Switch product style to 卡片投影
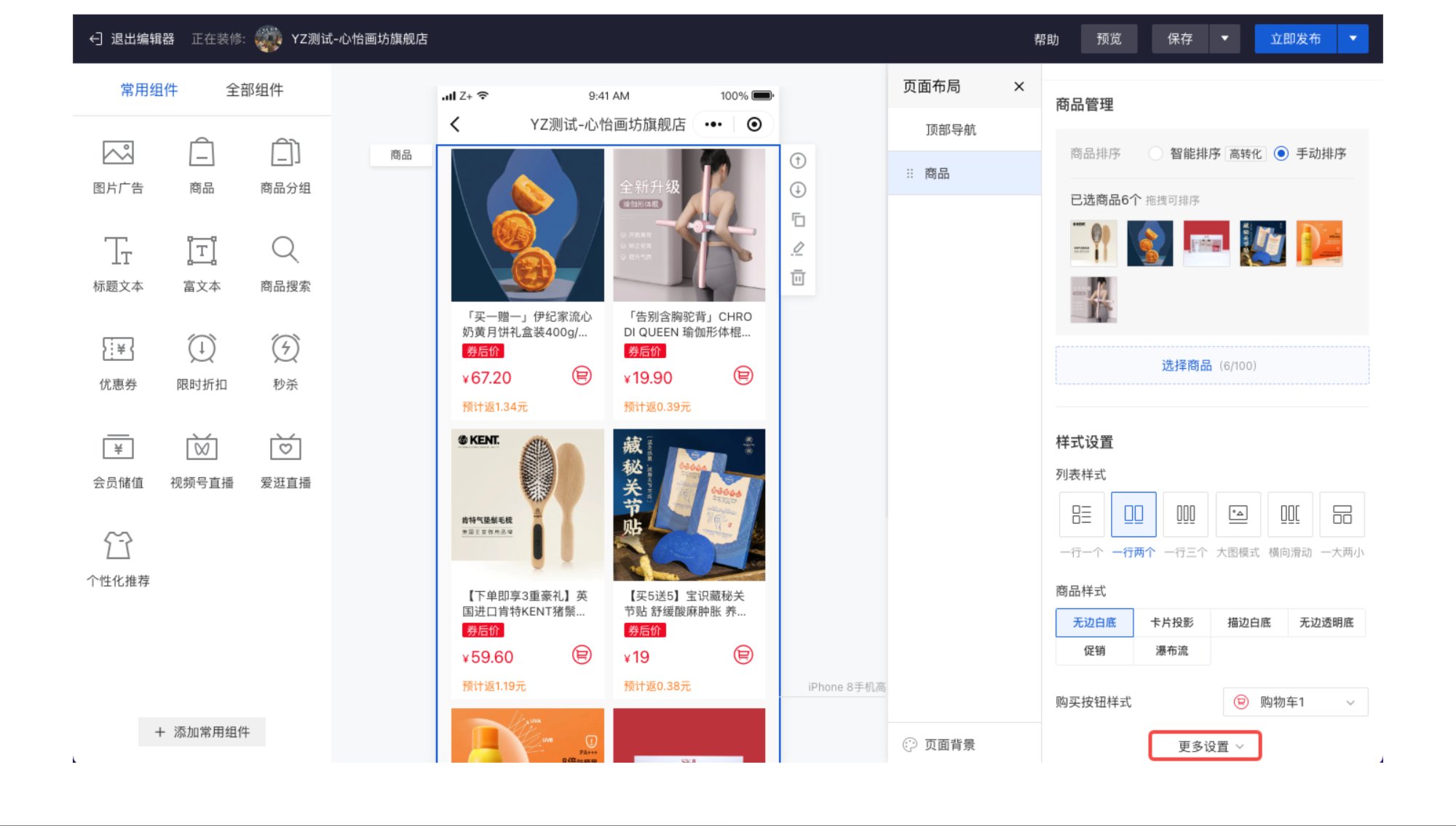This screenshot has width=1456, height=826. click(x=1172, y=622)
